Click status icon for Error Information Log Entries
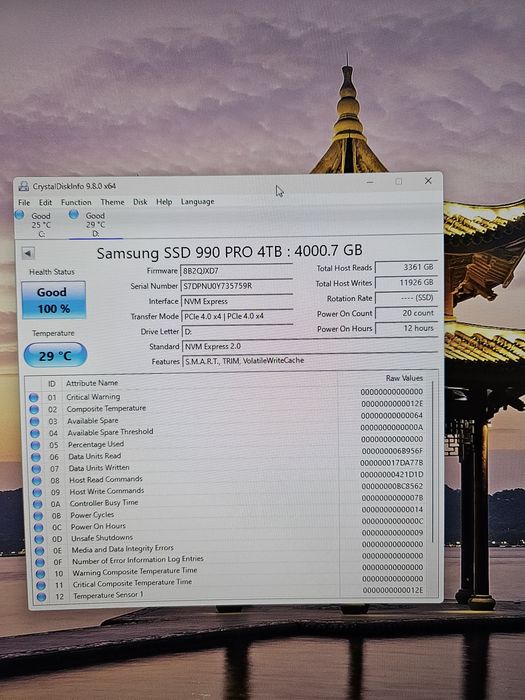Viewport: 525px width, 700px height. coord(40,562)
